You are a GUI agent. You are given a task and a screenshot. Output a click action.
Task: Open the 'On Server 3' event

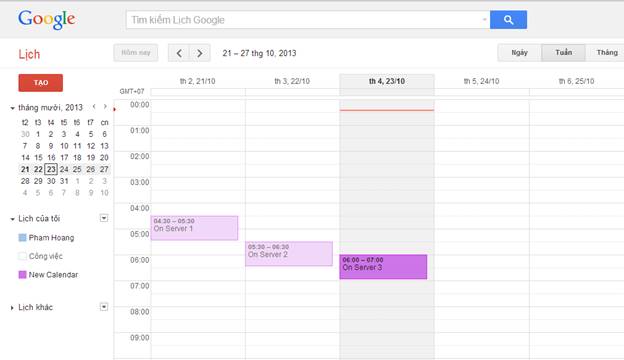(383, 267)
